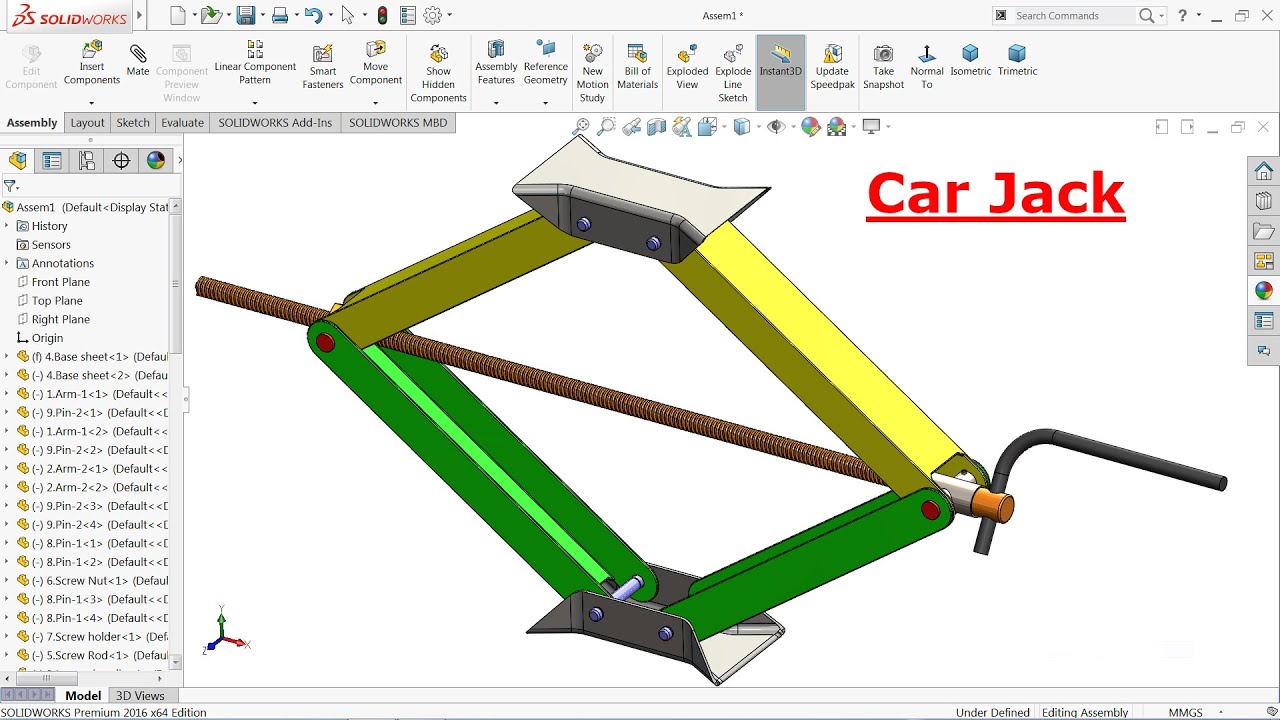
Task: Switch view to Normal To
Action: pyautogui.click(x=927, y=66)
